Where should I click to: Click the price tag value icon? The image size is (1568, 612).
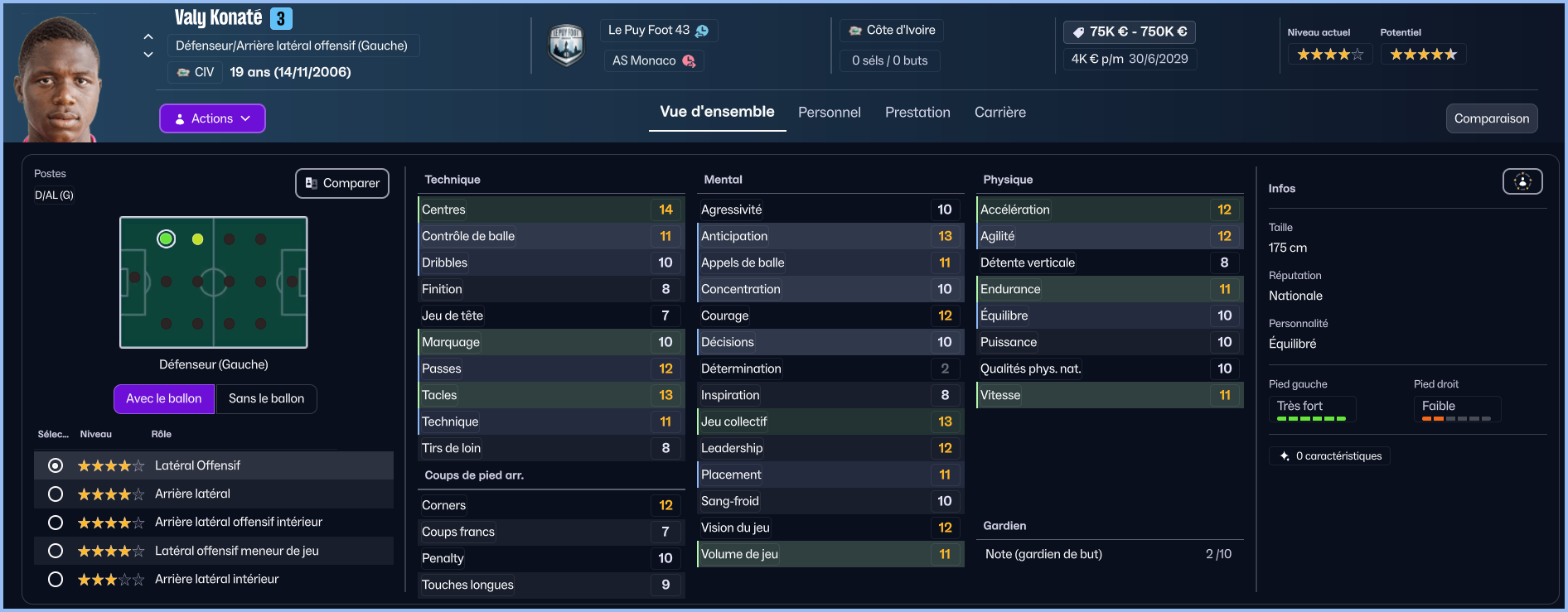pyautogui.click(x=1078, y=32)
